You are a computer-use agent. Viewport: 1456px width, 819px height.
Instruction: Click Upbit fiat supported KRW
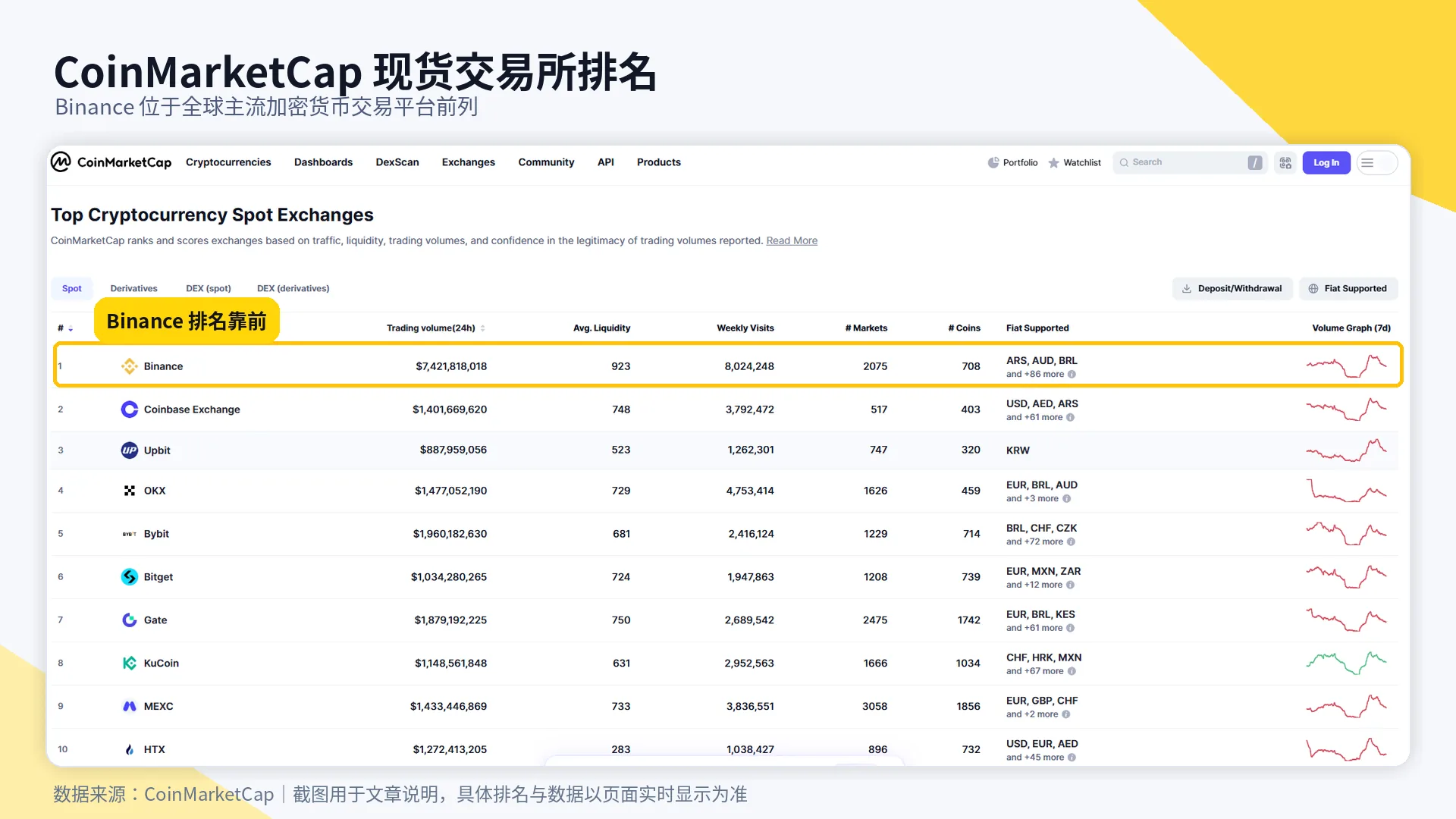click(x=1018, y=450)
